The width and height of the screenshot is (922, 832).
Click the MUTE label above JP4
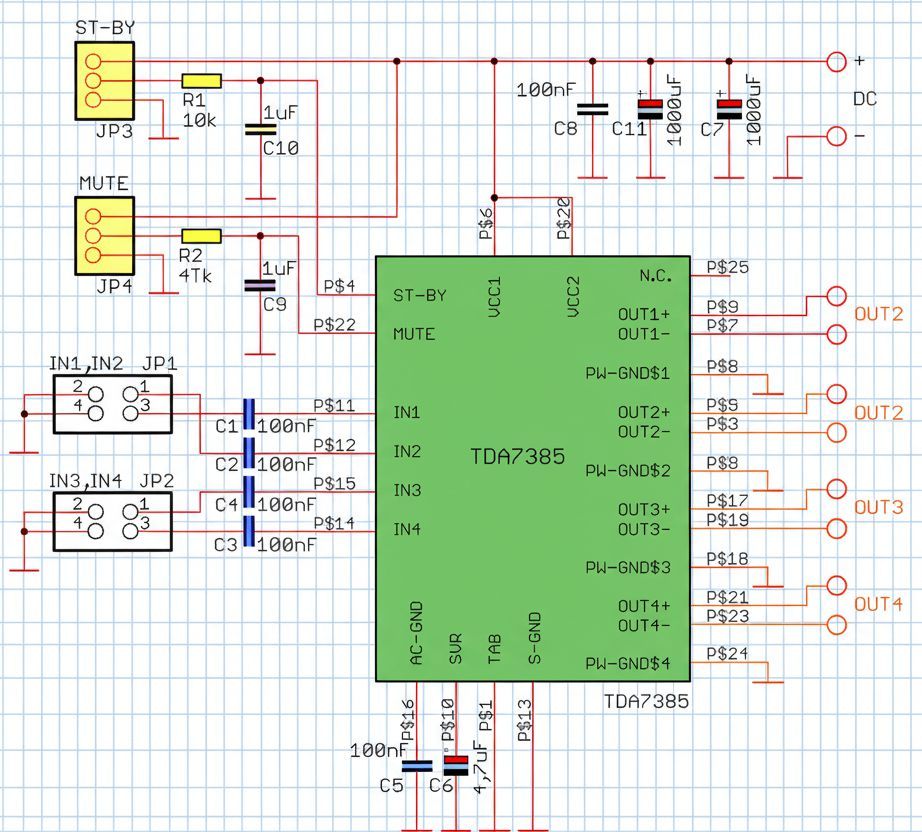(x=103, y=183)
